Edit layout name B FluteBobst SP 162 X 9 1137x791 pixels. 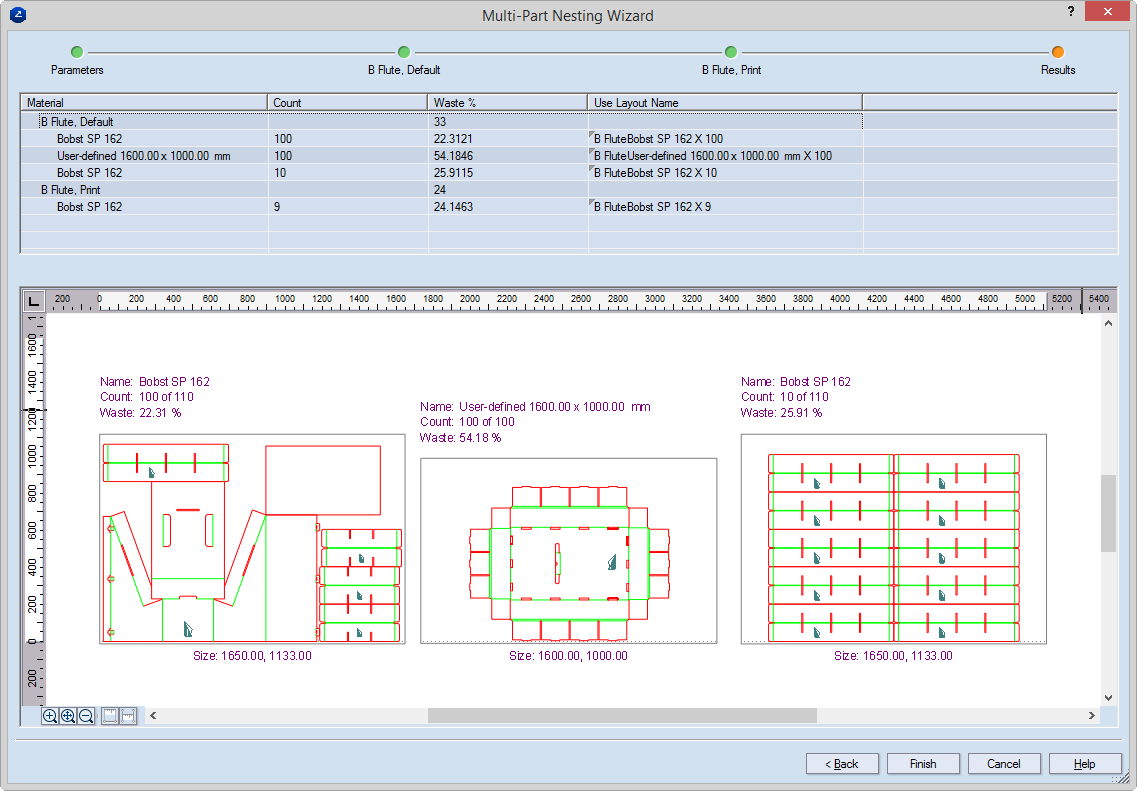(658, 207)
